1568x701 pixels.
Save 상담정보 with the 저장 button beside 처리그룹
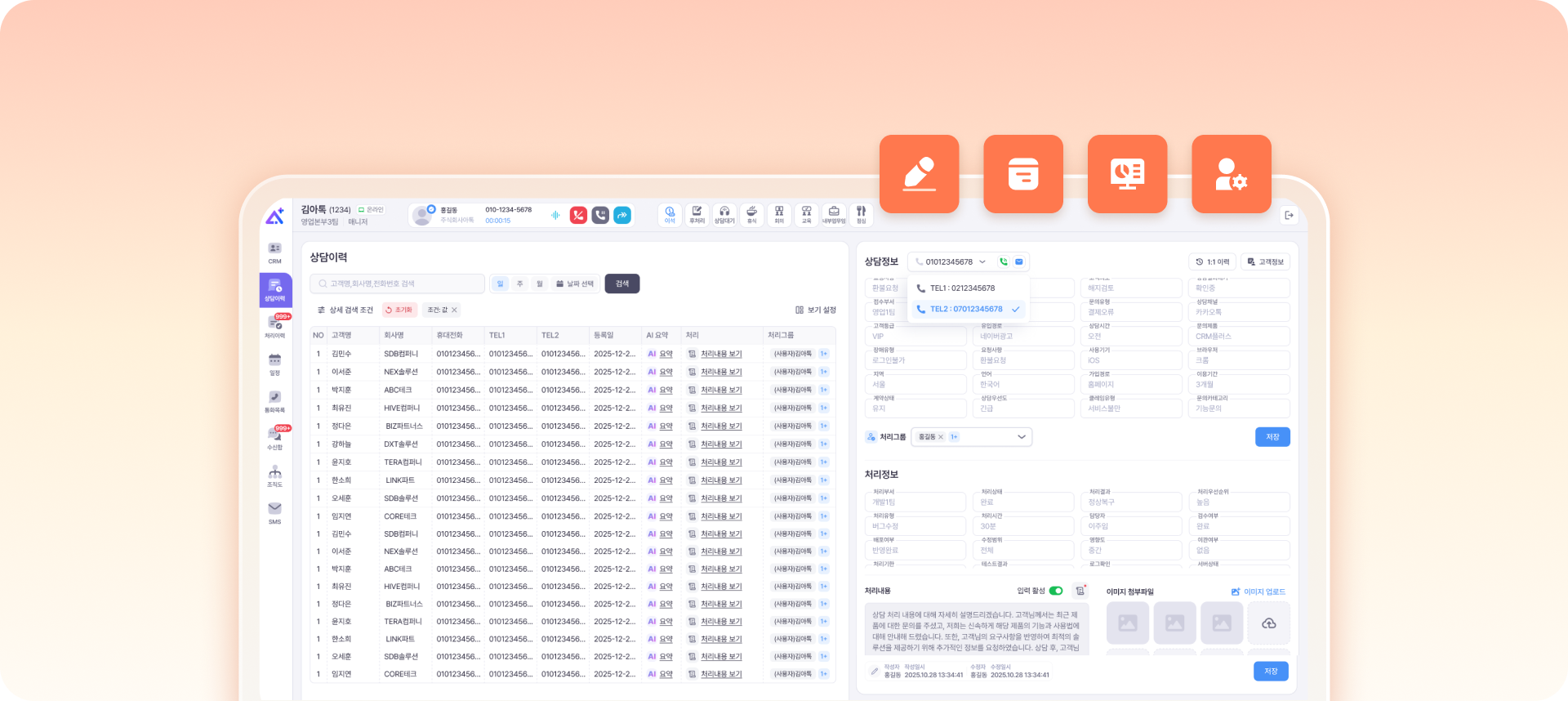1272,437
